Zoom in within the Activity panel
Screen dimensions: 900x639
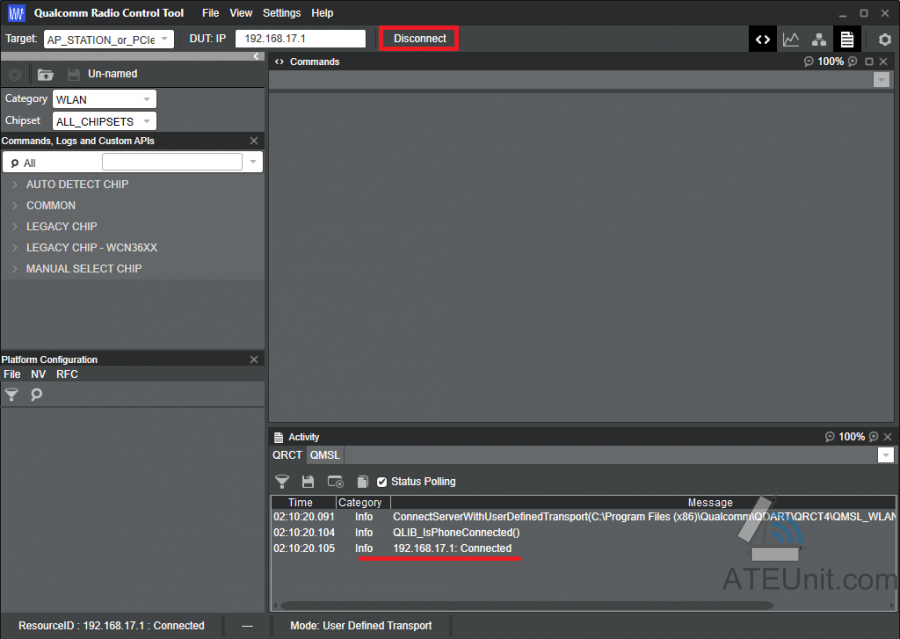[x=874, y=436]
